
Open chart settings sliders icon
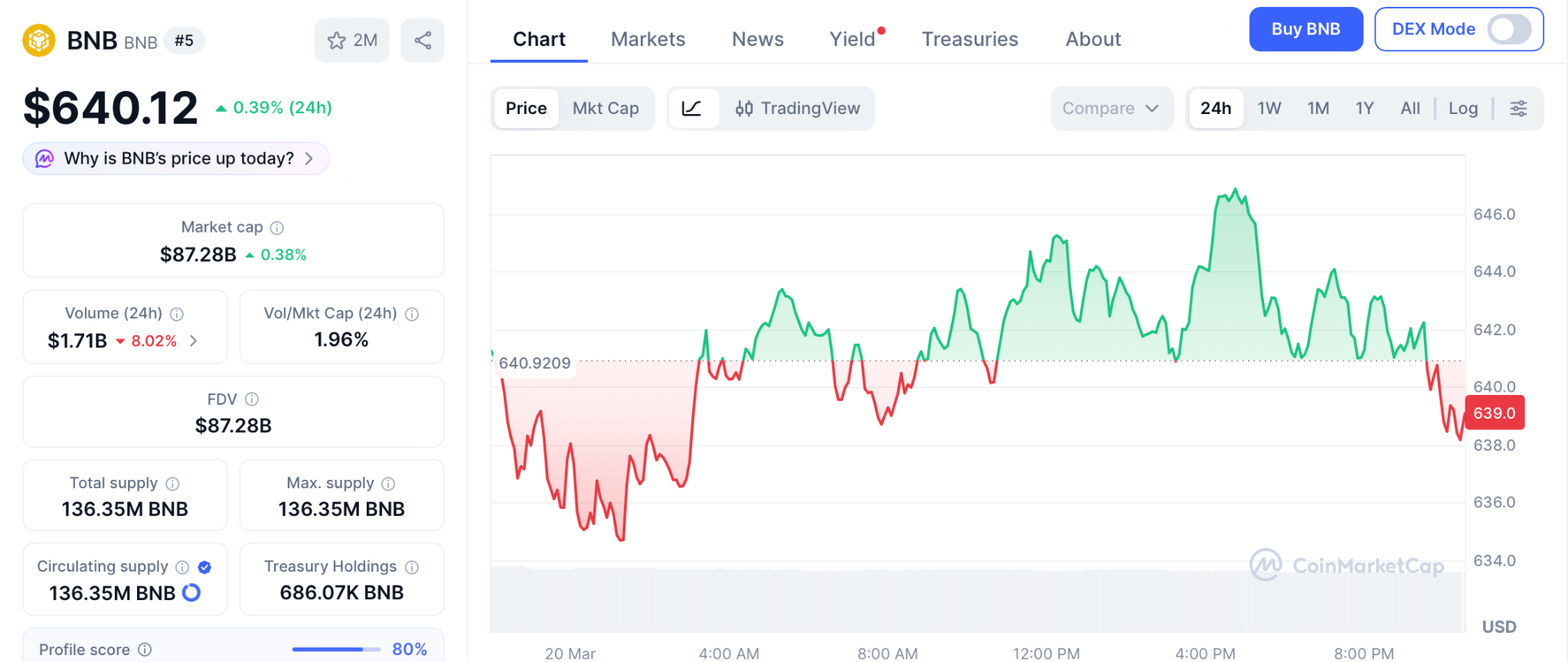[1518, 109]
